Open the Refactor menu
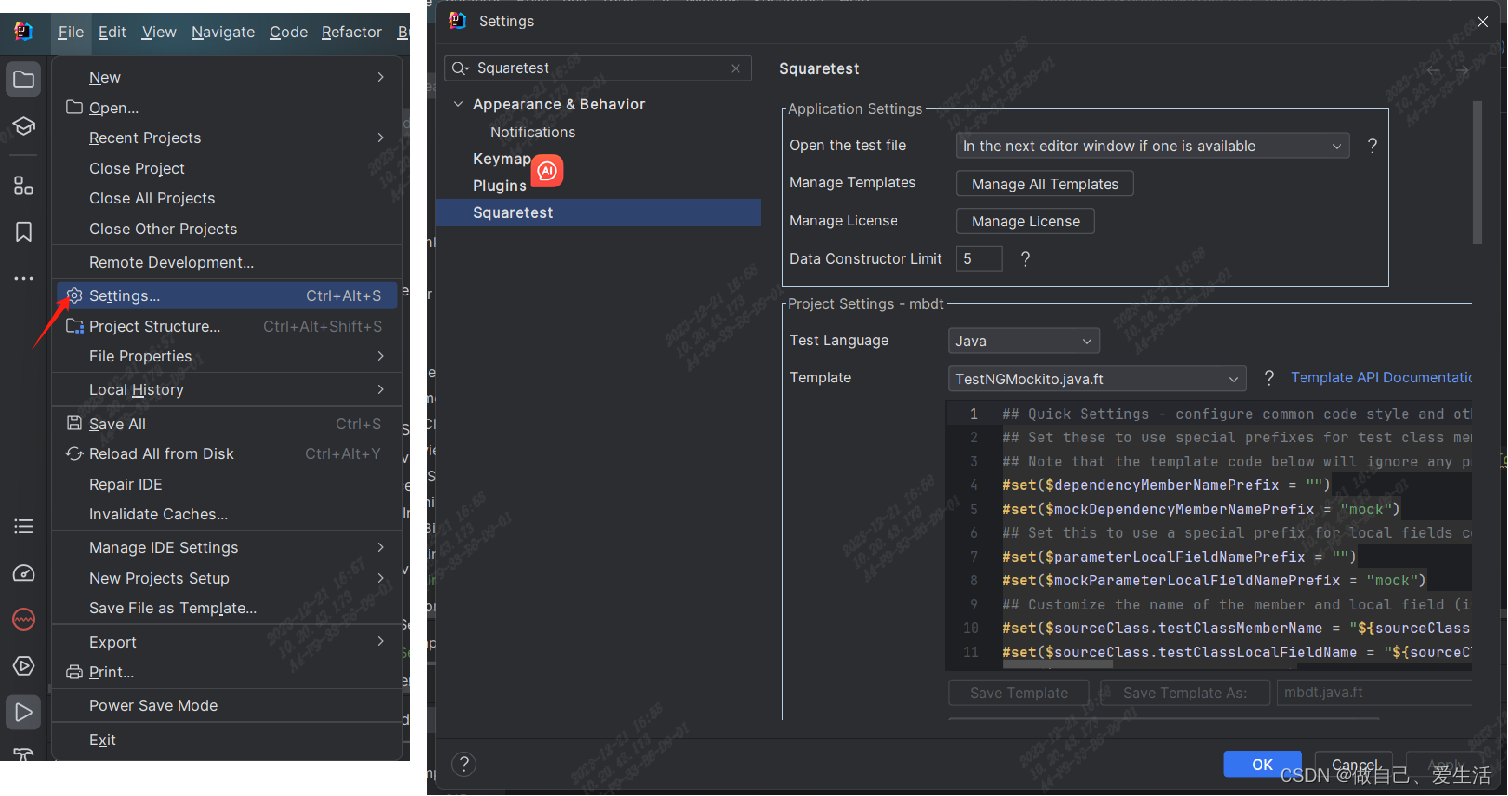Screen dimensions: 1508x796 (352, 32)
